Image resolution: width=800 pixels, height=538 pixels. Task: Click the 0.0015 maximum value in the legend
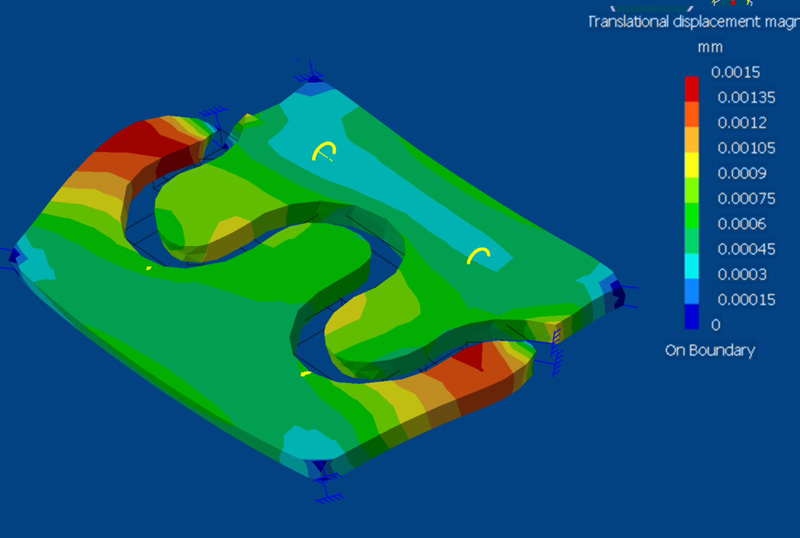tap(735, 72)
